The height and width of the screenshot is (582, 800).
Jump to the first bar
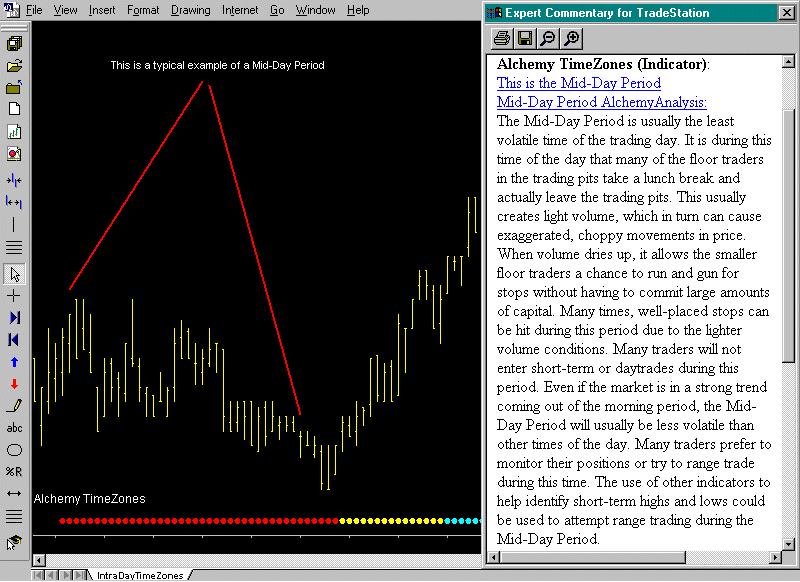(14, 340)
